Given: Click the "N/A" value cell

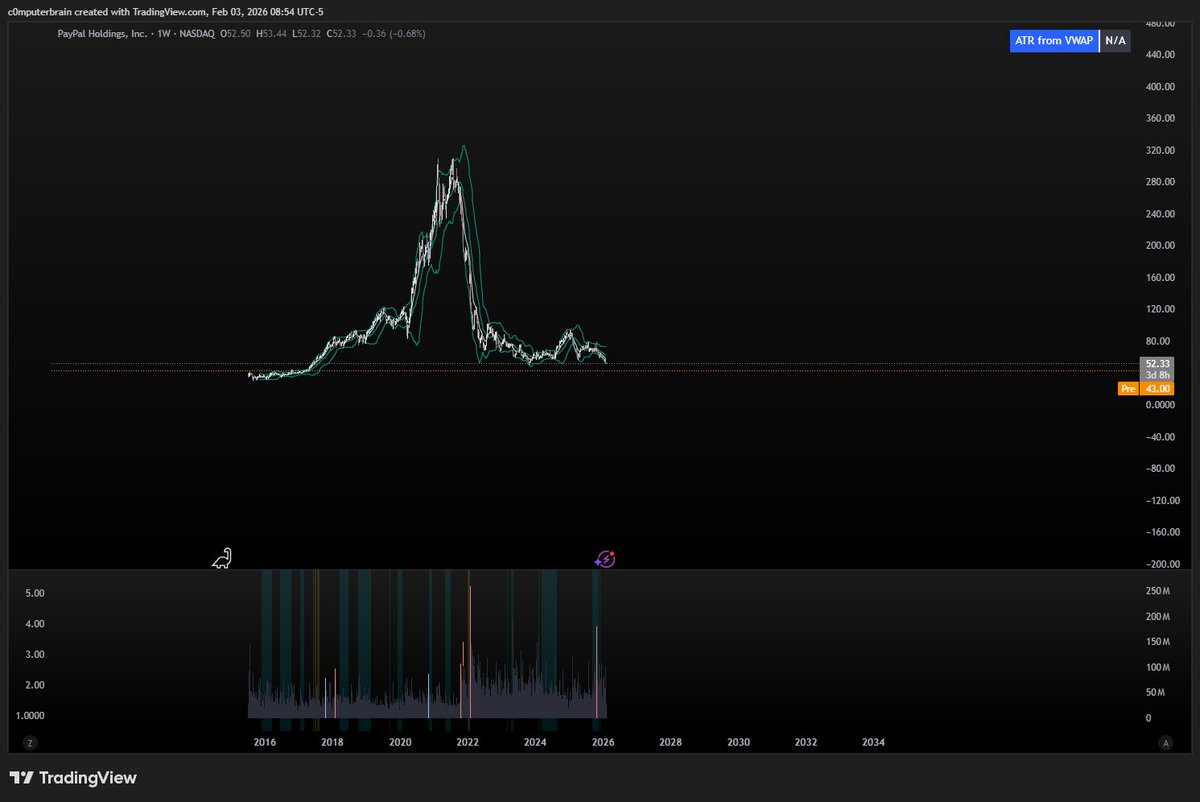Looking at the screenshot, I should click(1115, 41).
